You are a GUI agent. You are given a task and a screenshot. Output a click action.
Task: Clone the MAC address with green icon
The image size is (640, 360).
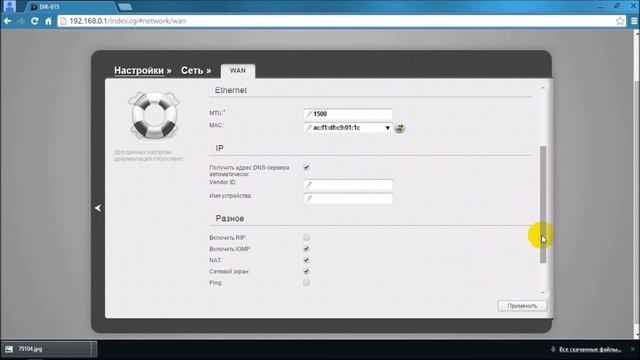(x=400, y=128)
